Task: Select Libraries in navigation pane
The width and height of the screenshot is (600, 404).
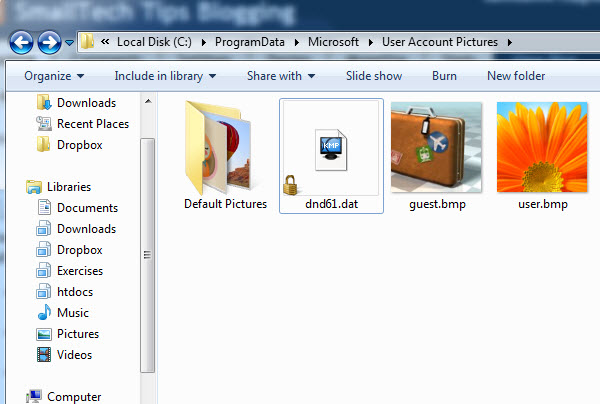Action: [69, 187]
